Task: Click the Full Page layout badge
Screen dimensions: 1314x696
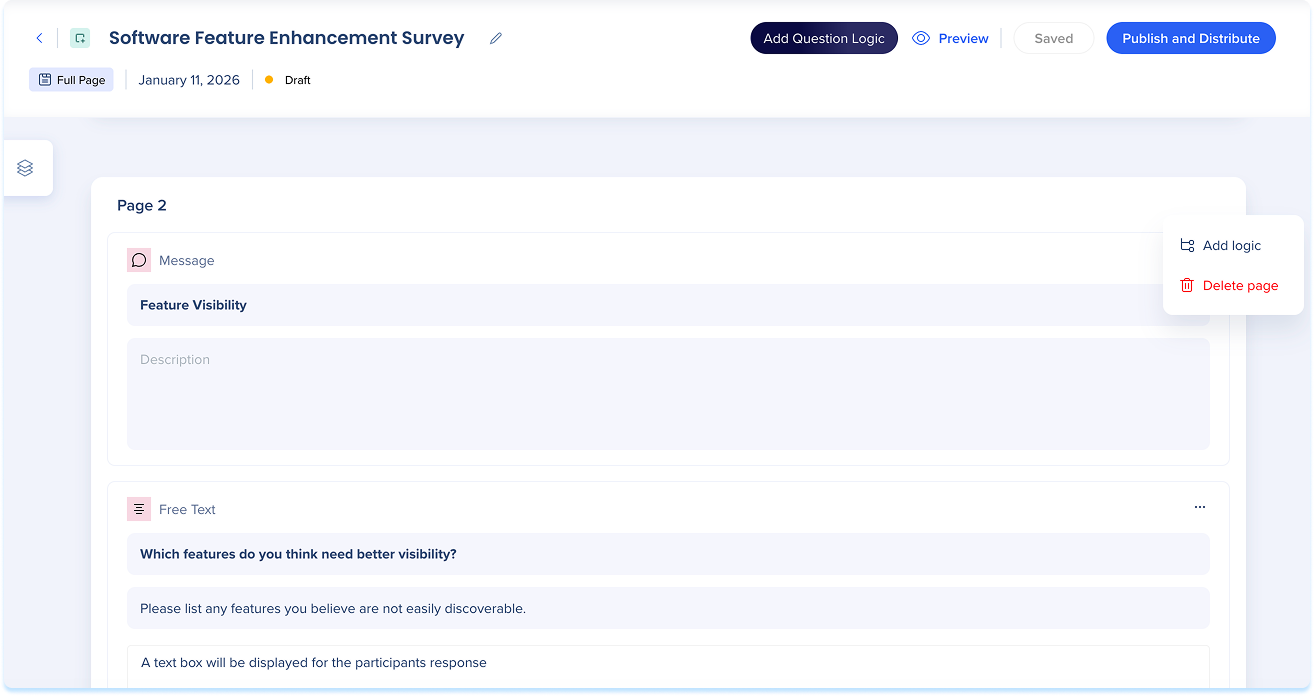Action: pos(71,80)
